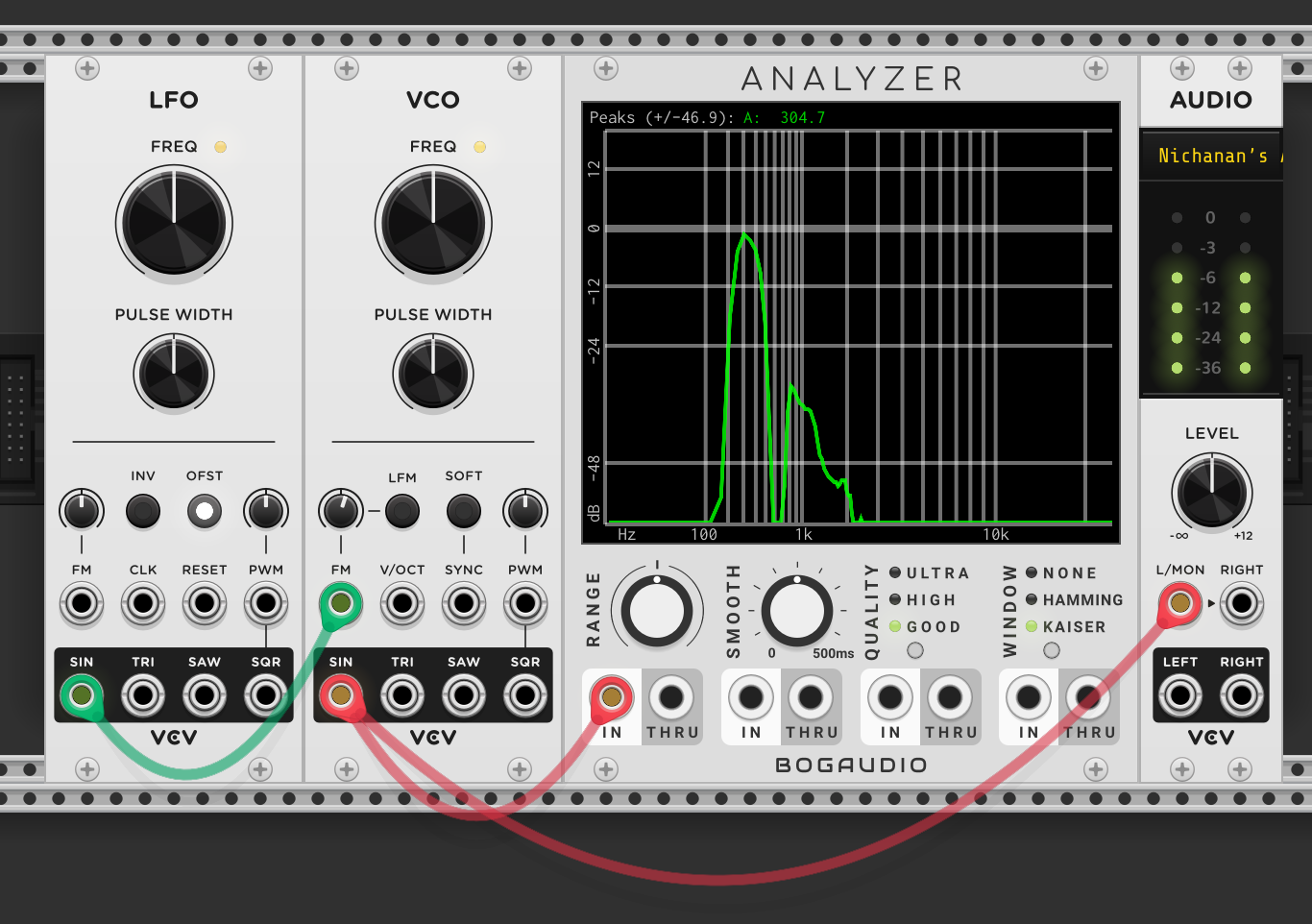The width and height of the screenshot is (1312, 924).
Task: Click the VCO V/OCT input jack
Action: [x=402, y=604]
